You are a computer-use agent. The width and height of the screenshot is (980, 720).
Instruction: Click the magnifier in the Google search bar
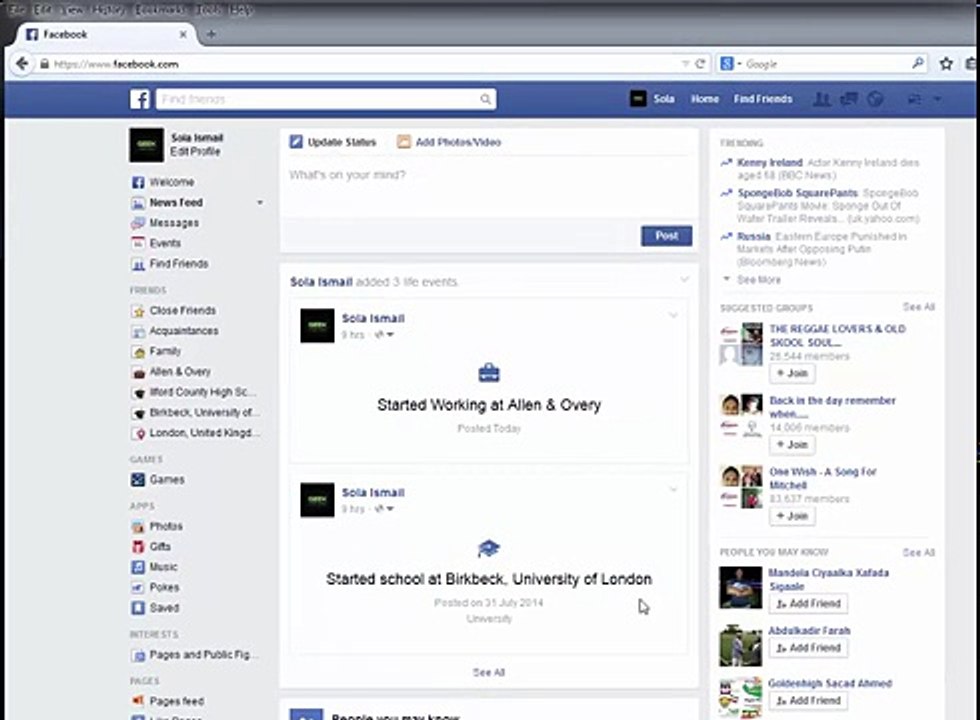click(918, 63)
